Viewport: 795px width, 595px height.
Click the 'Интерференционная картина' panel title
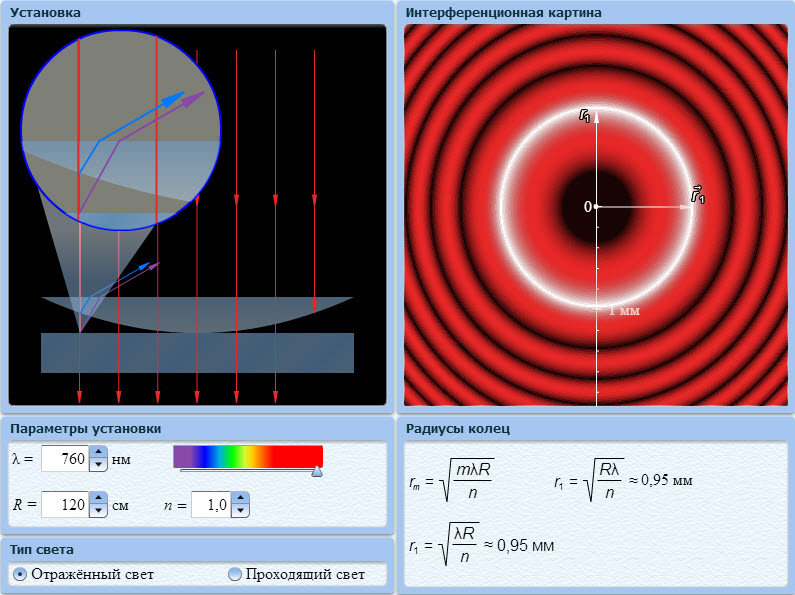pos(503,13)
